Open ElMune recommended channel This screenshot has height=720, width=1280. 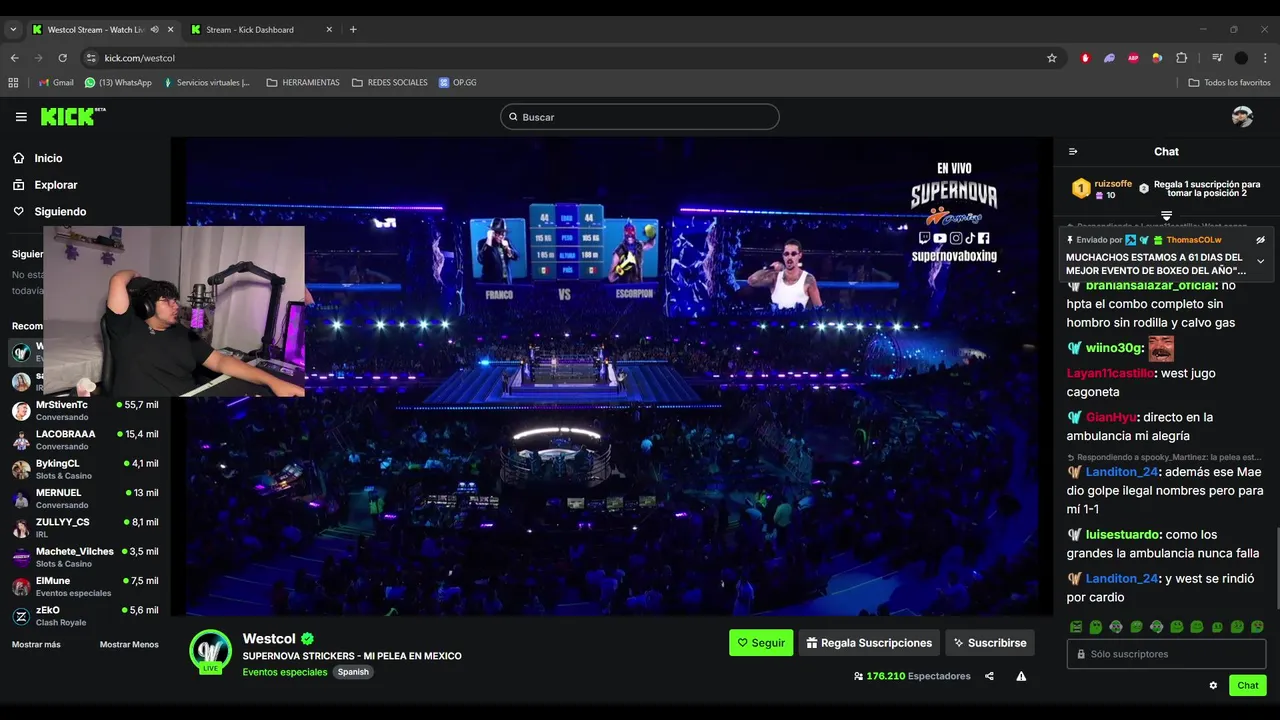click(85, 586)
